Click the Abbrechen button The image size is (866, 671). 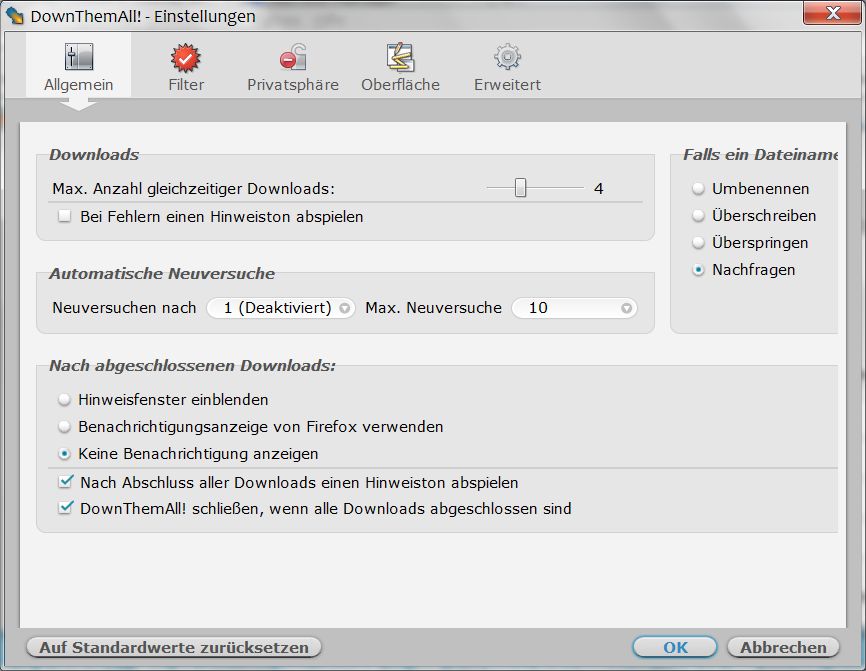tap(783, 647)
